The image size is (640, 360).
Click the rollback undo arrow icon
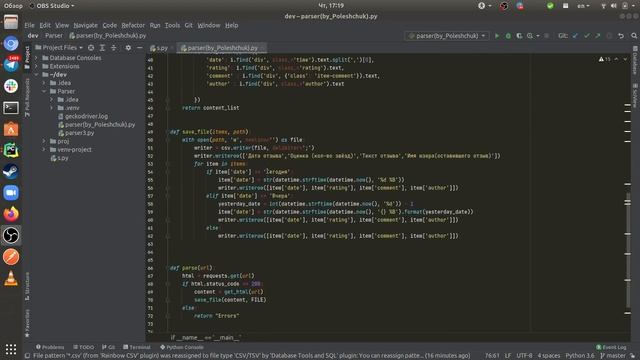[621, 36]
